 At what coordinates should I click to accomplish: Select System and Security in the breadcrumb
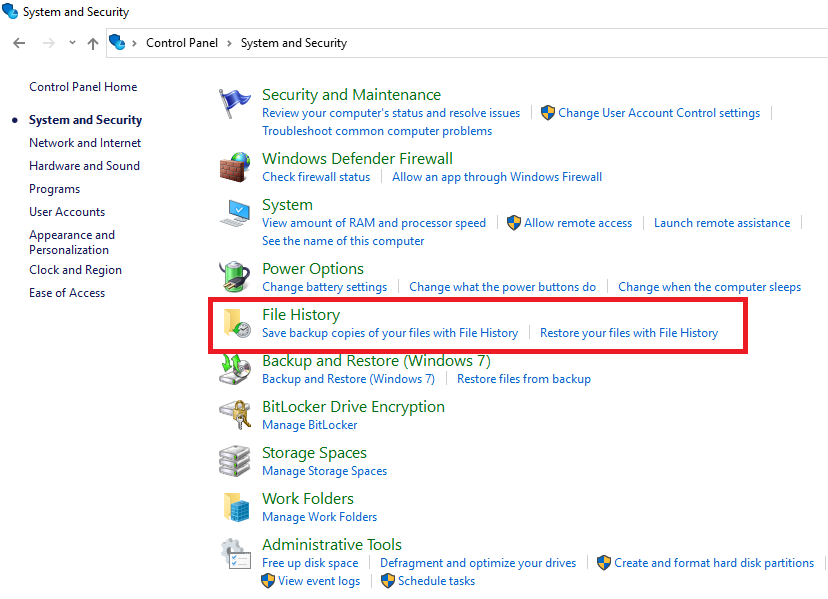(294, 43)
